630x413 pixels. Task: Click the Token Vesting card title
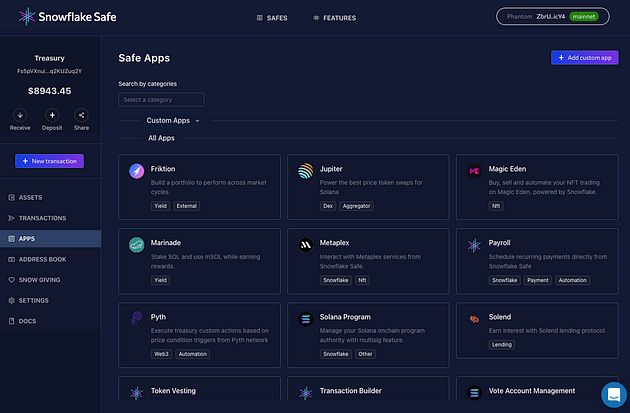(x=173, y=391)
